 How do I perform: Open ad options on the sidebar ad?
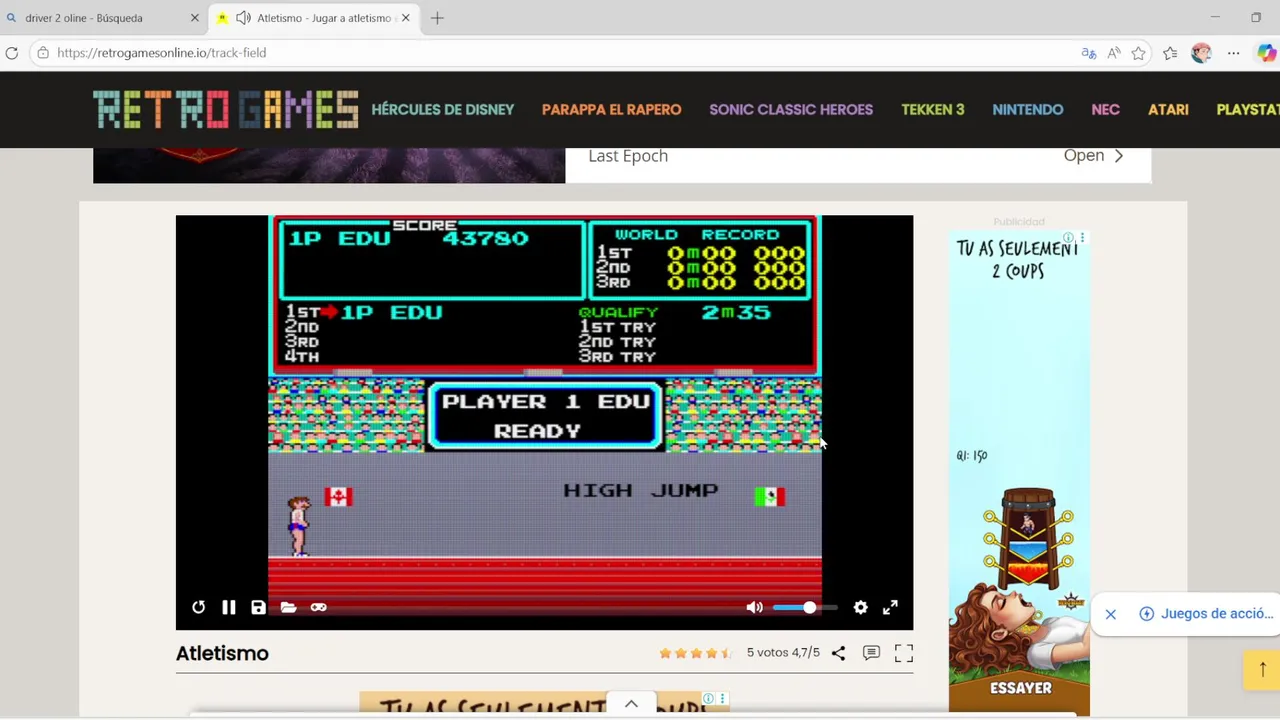(1082, 238)
